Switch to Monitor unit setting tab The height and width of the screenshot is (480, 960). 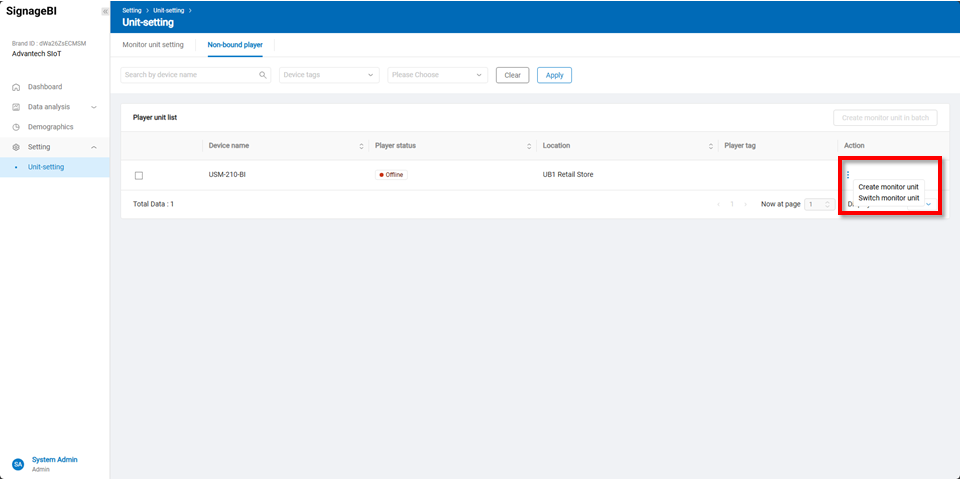[153, 45]
